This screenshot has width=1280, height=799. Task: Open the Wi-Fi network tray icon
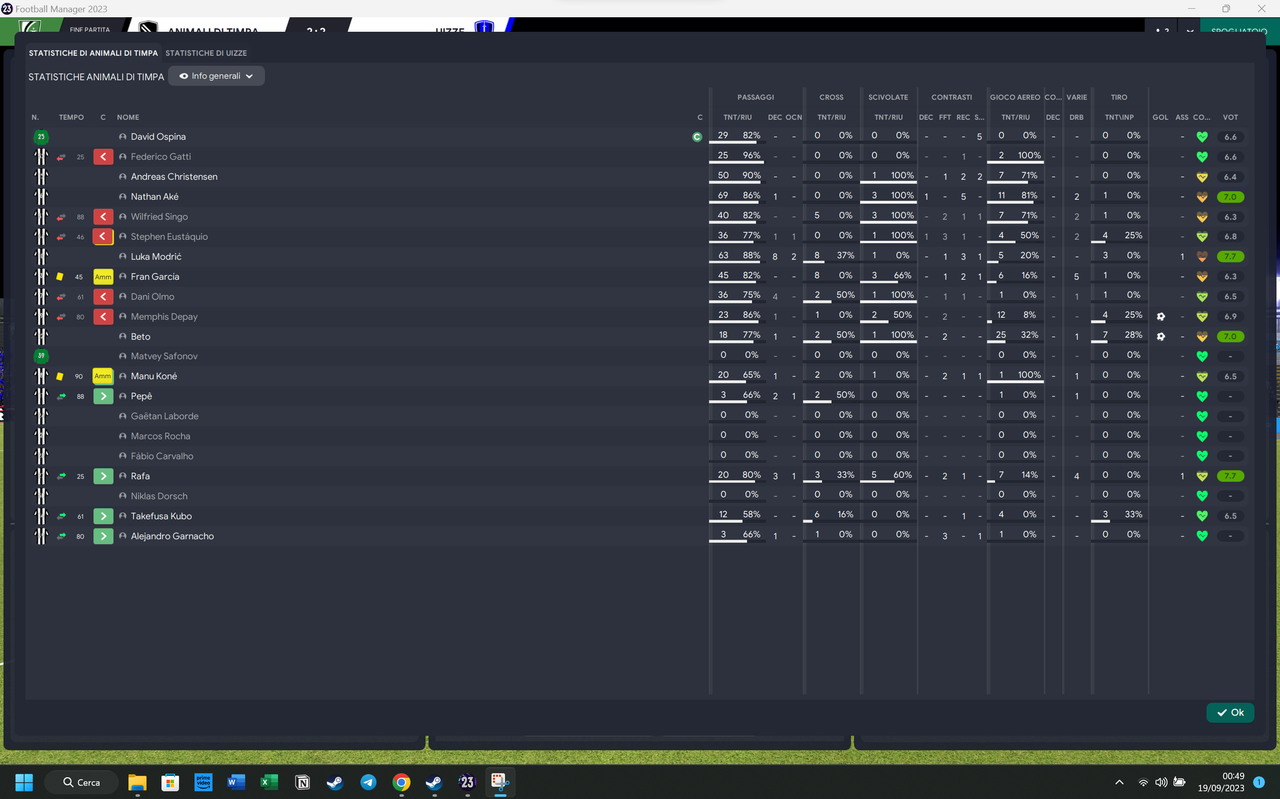[1143, 782]
